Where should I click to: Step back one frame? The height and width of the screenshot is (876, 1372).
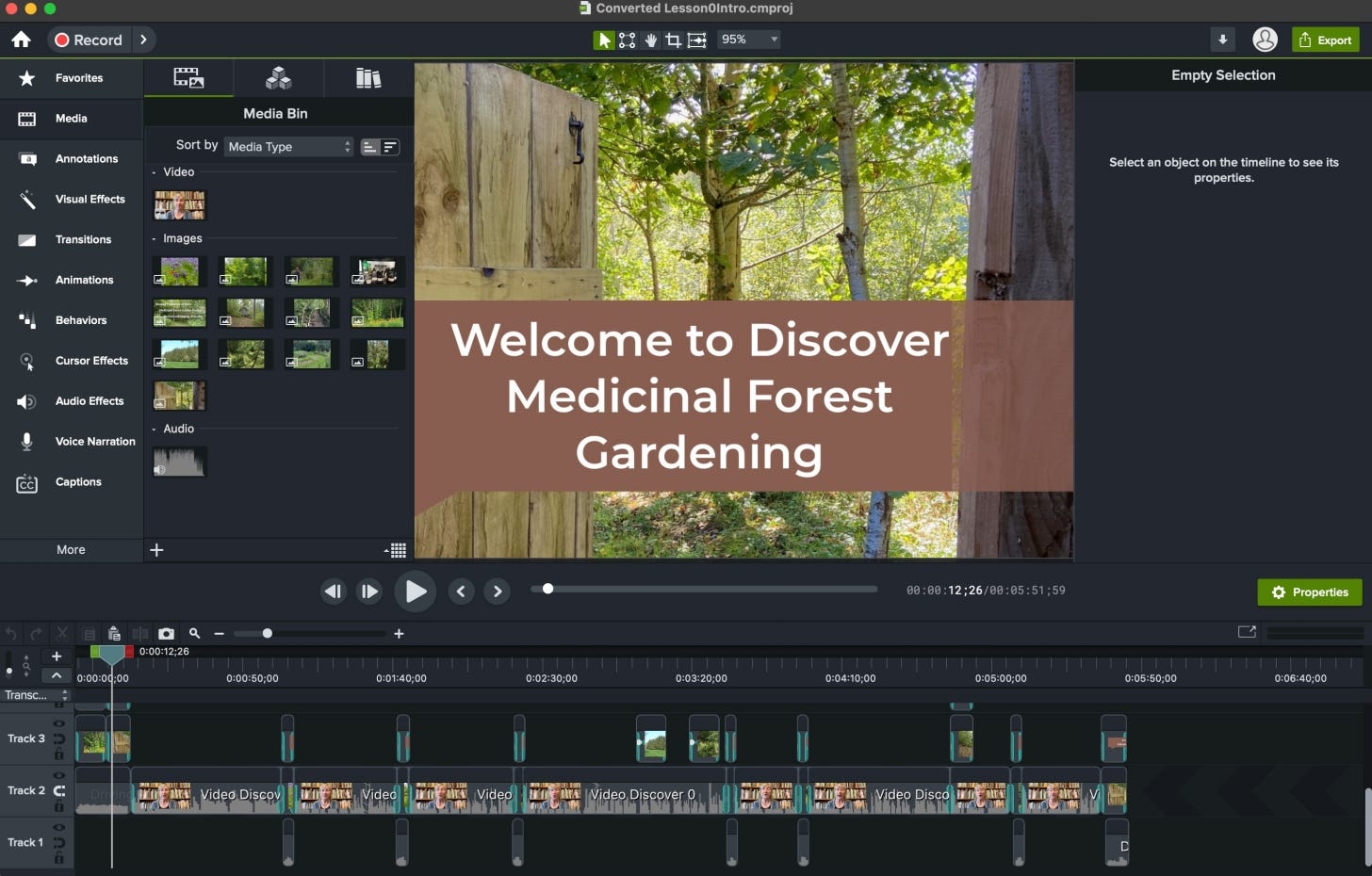coord(333,592)
